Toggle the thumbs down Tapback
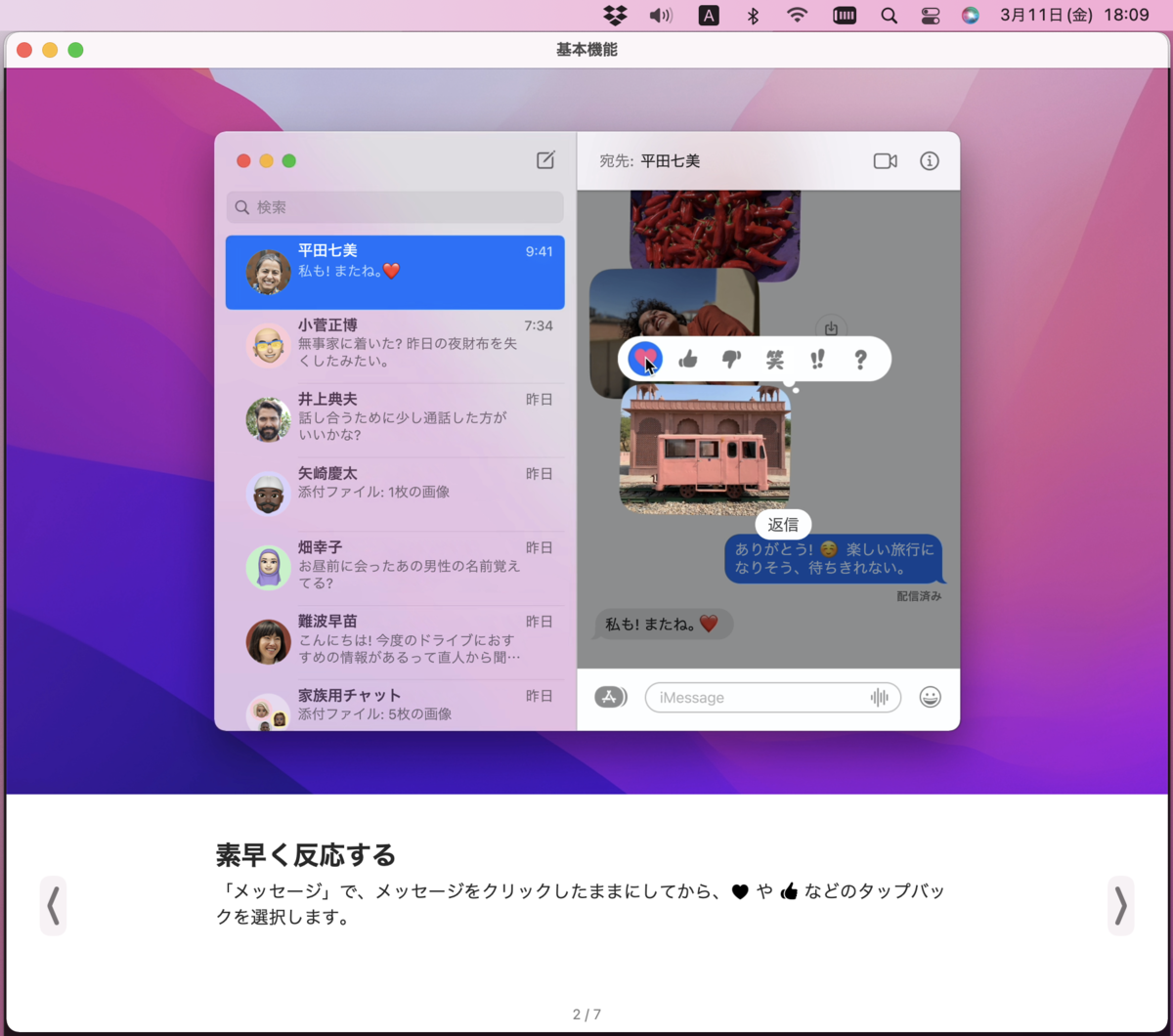The image size is (1173, 1036). click(x=731, y=359)
